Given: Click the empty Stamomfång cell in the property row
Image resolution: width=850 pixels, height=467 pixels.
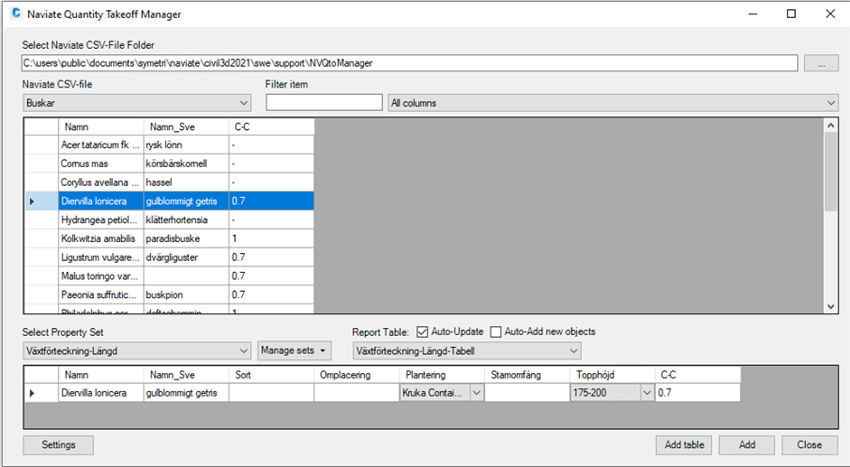Looking at the screenshot, I should (x=527, y=393).
